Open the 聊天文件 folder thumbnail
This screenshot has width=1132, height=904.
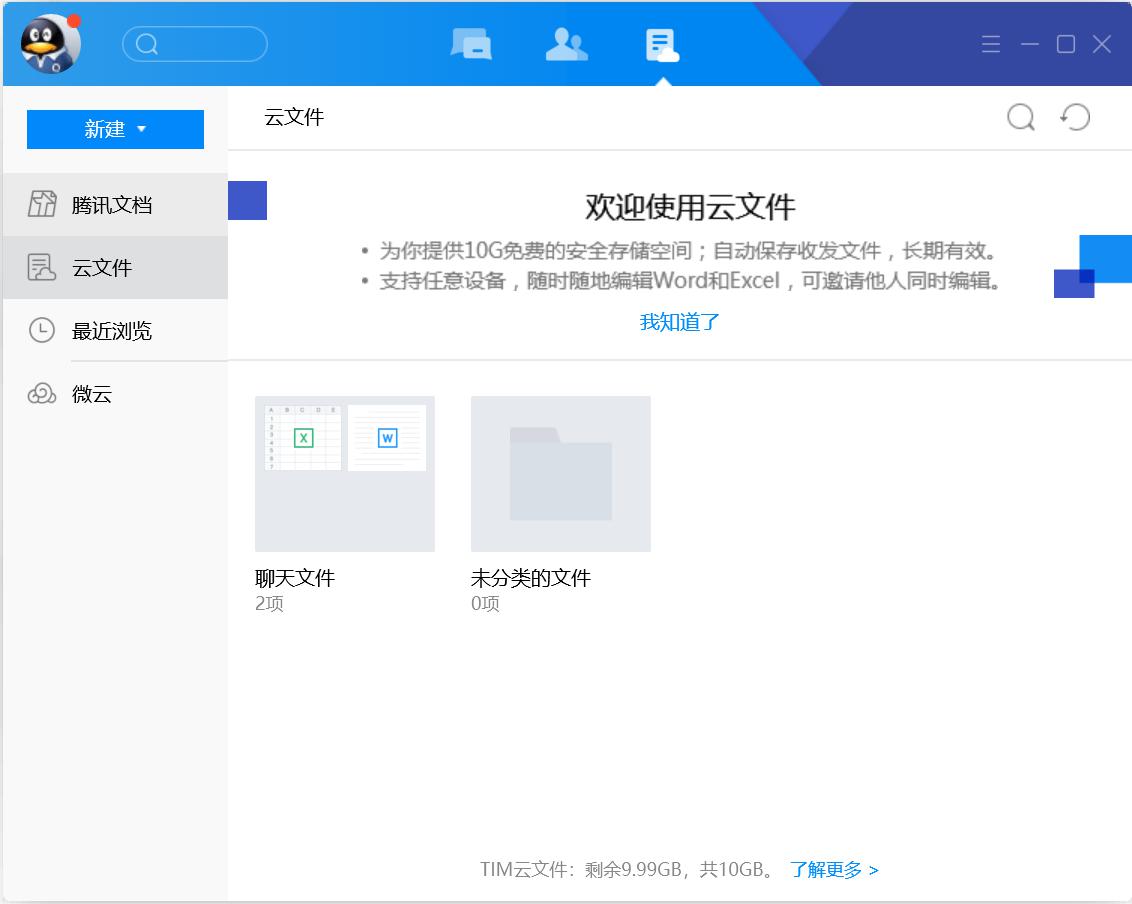click(x=345, y=473)
